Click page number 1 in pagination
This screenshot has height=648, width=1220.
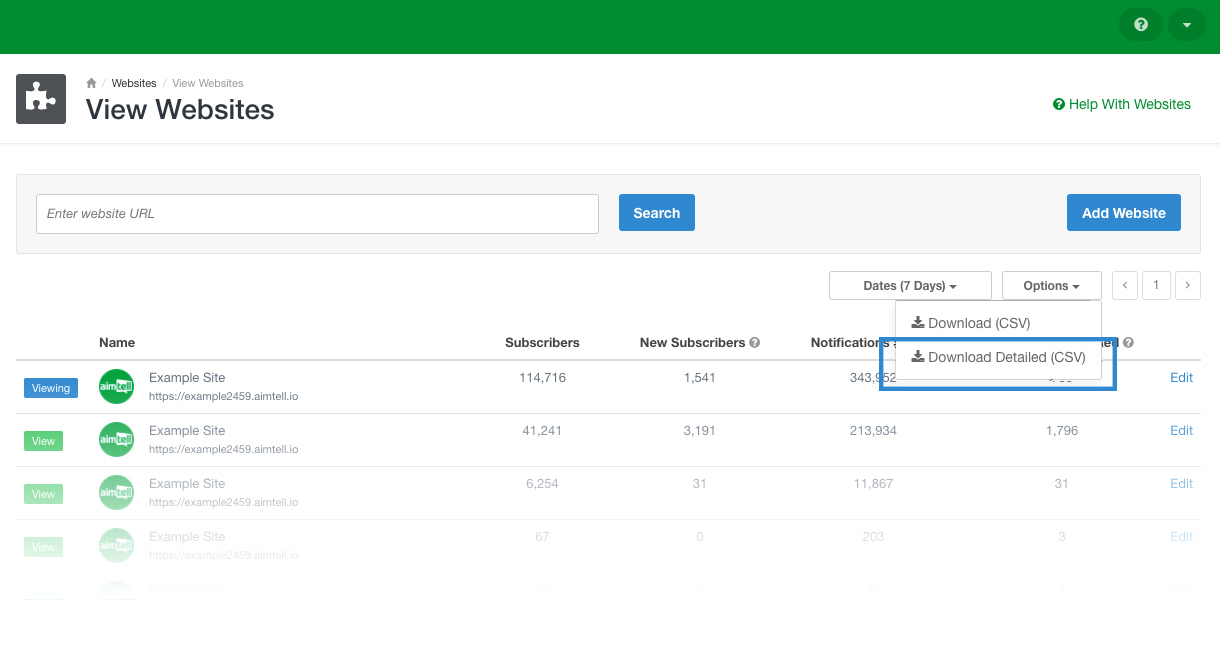tap(1156, 286)
